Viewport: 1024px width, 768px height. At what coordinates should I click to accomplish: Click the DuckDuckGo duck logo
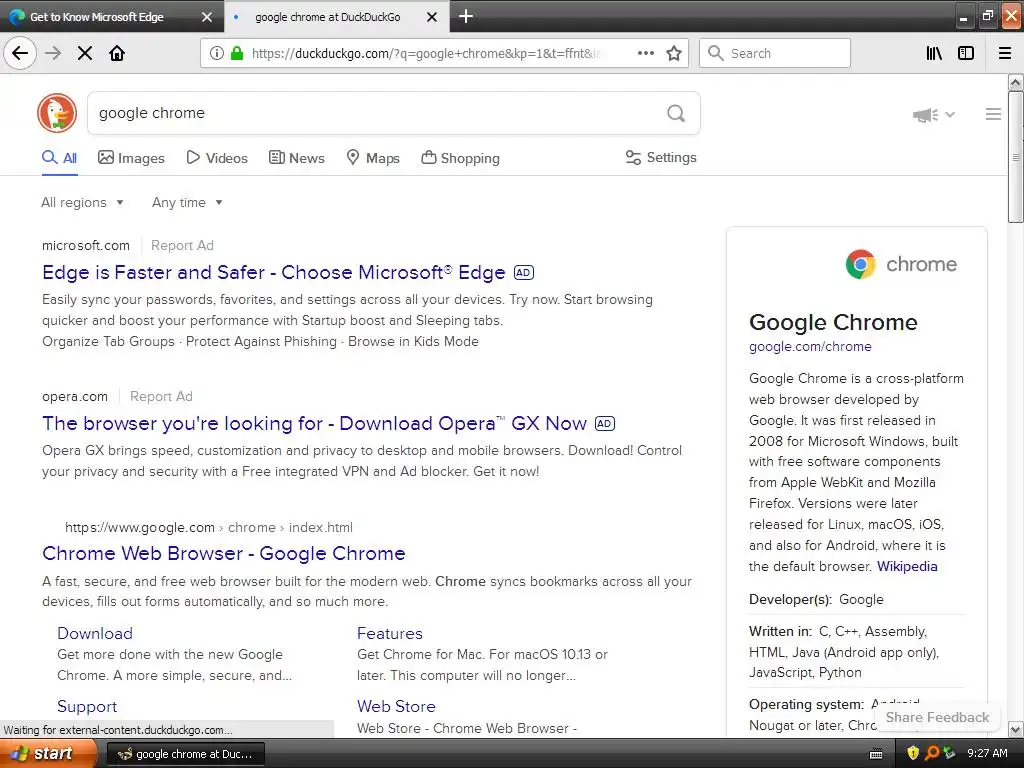pos(57,113)
